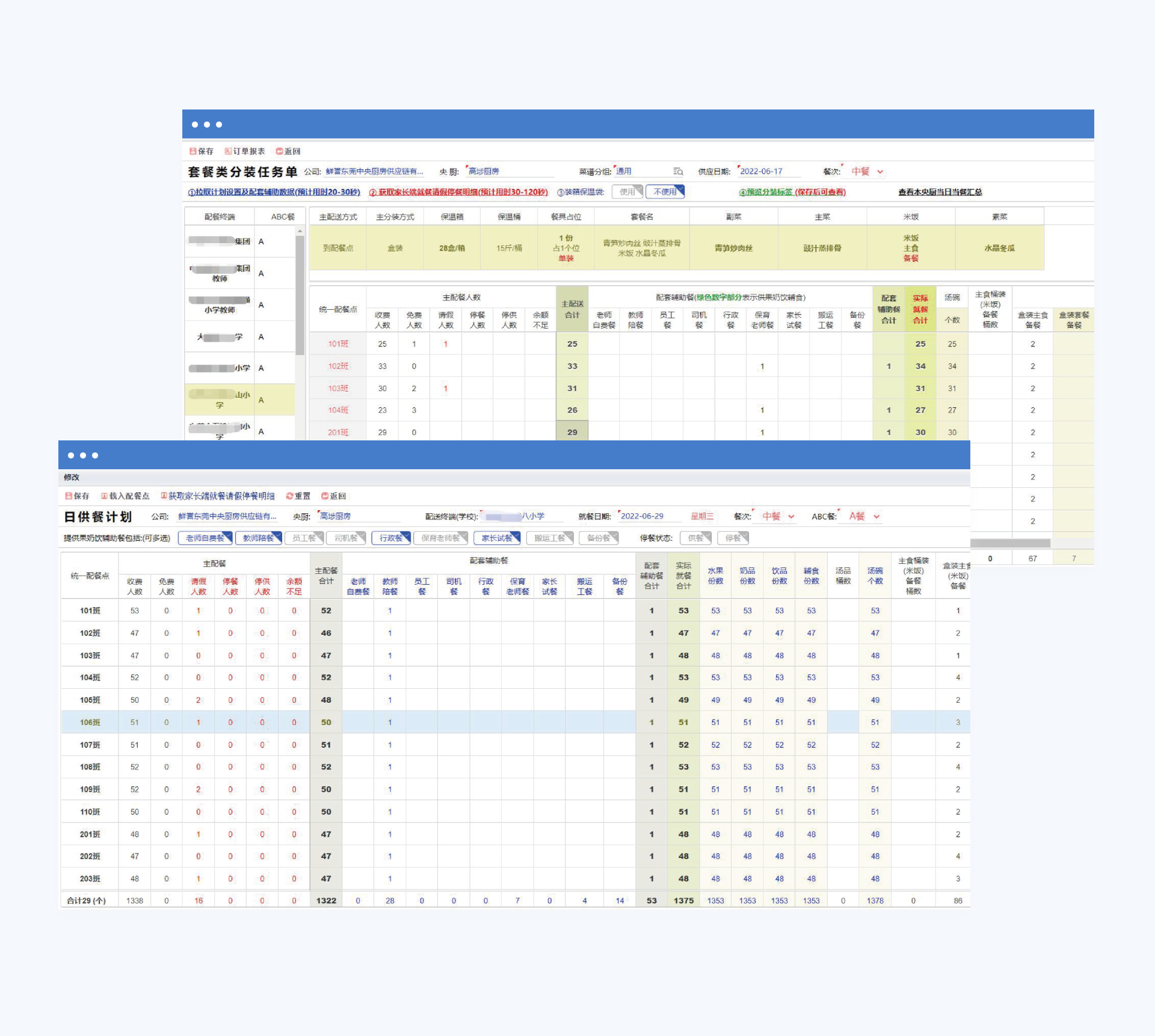Viewport: 1155px width, 1036px height.
Task: Select 不使用 for 装箱保温袋
Action: click(665, 192)
